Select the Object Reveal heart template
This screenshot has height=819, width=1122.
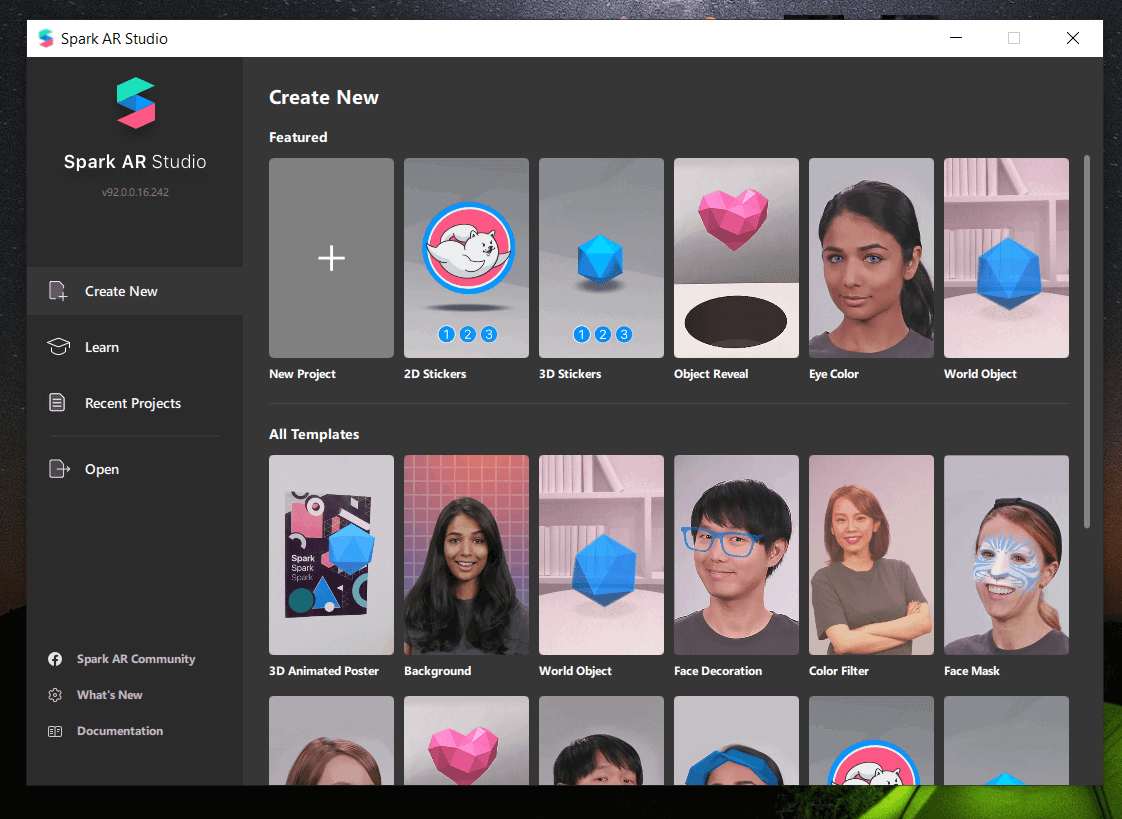(736, 258)
